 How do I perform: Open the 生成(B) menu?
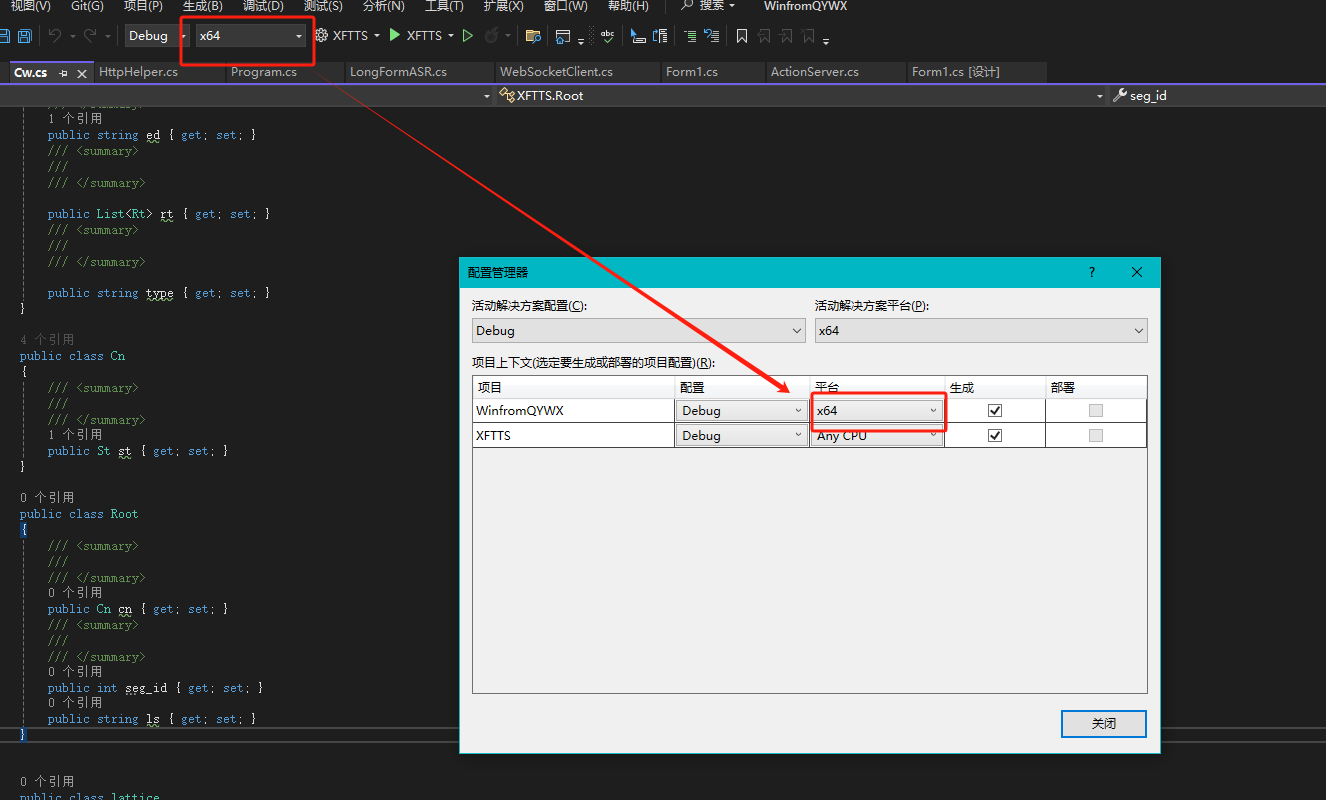[202, 6]
